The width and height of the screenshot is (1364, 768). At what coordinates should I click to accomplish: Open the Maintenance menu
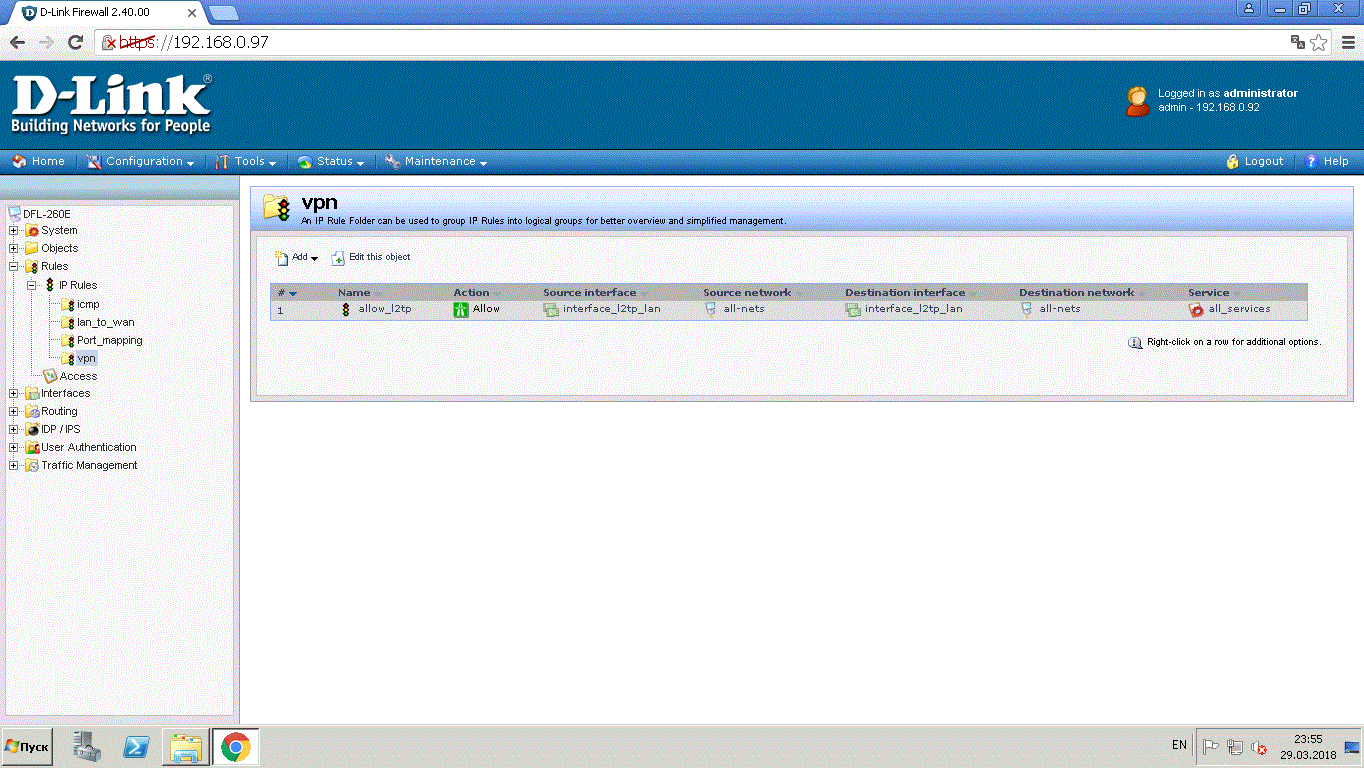(436, 161)
